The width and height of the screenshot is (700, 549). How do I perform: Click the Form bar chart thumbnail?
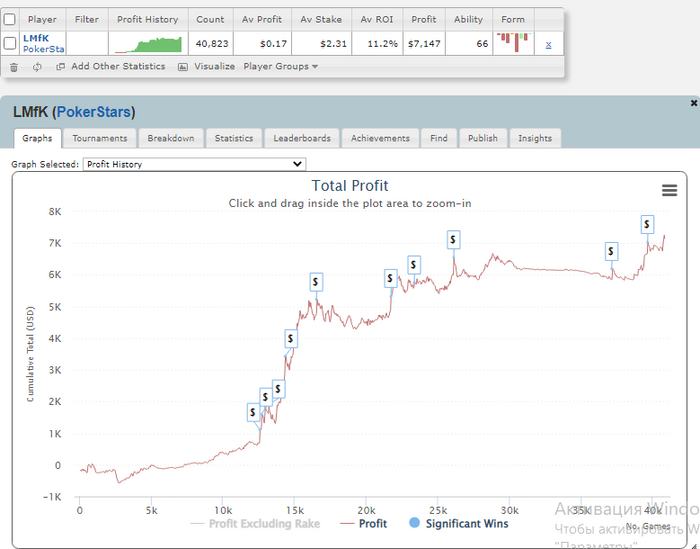(x=513, y=43)
